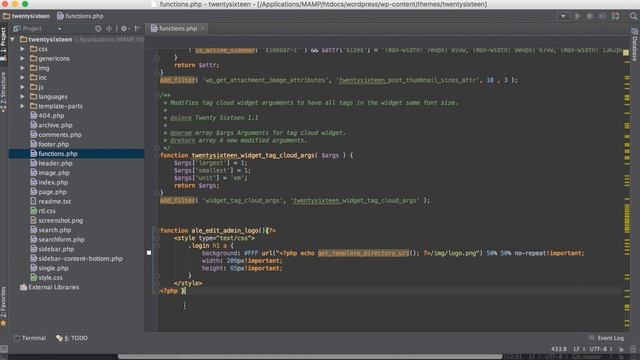
Task: Expand the template-parts folder
Action: tap(22, 106)
